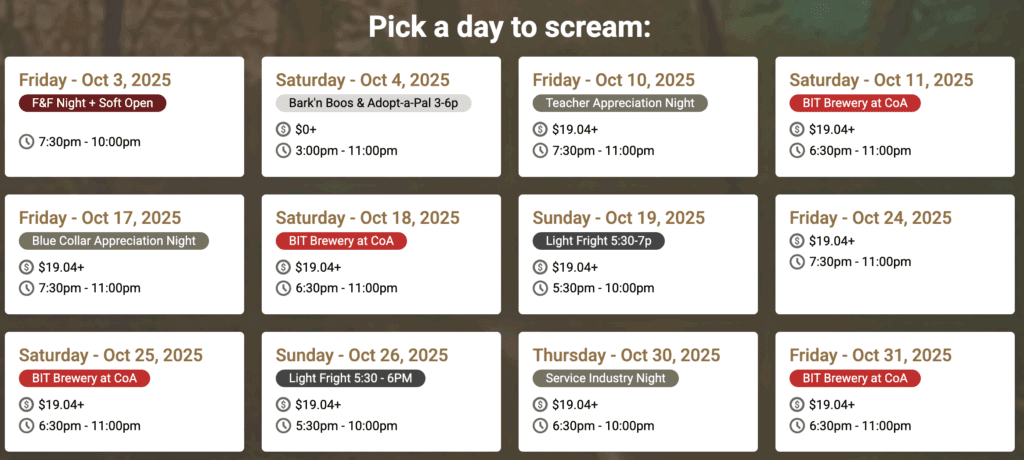Click the BIT Brewery badge on Oct 11 card

point(854,103)
